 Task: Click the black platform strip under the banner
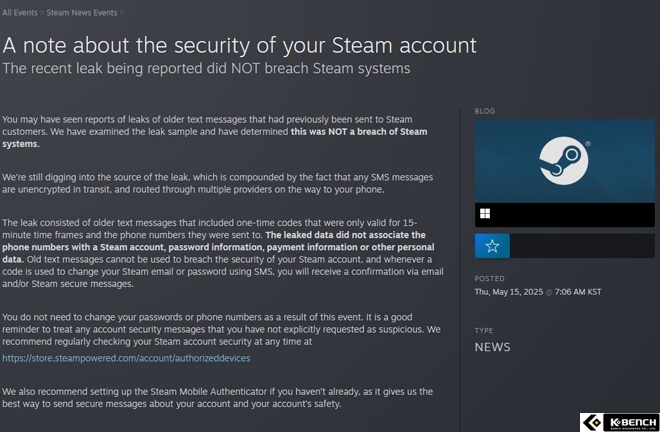564,215
